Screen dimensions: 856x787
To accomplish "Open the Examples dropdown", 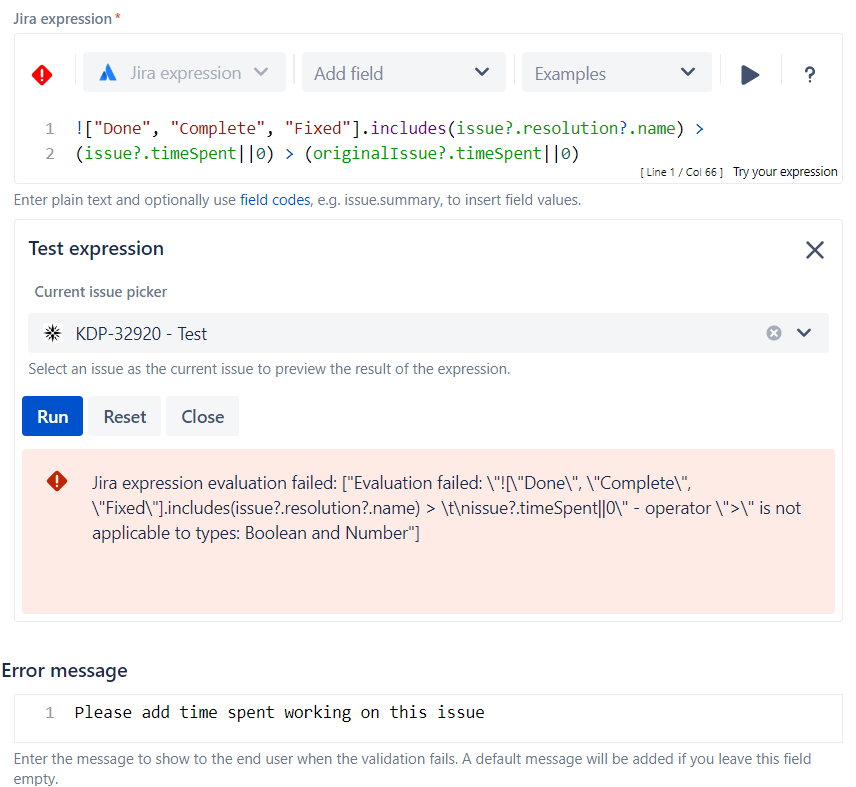I will [x=616, y=72].
